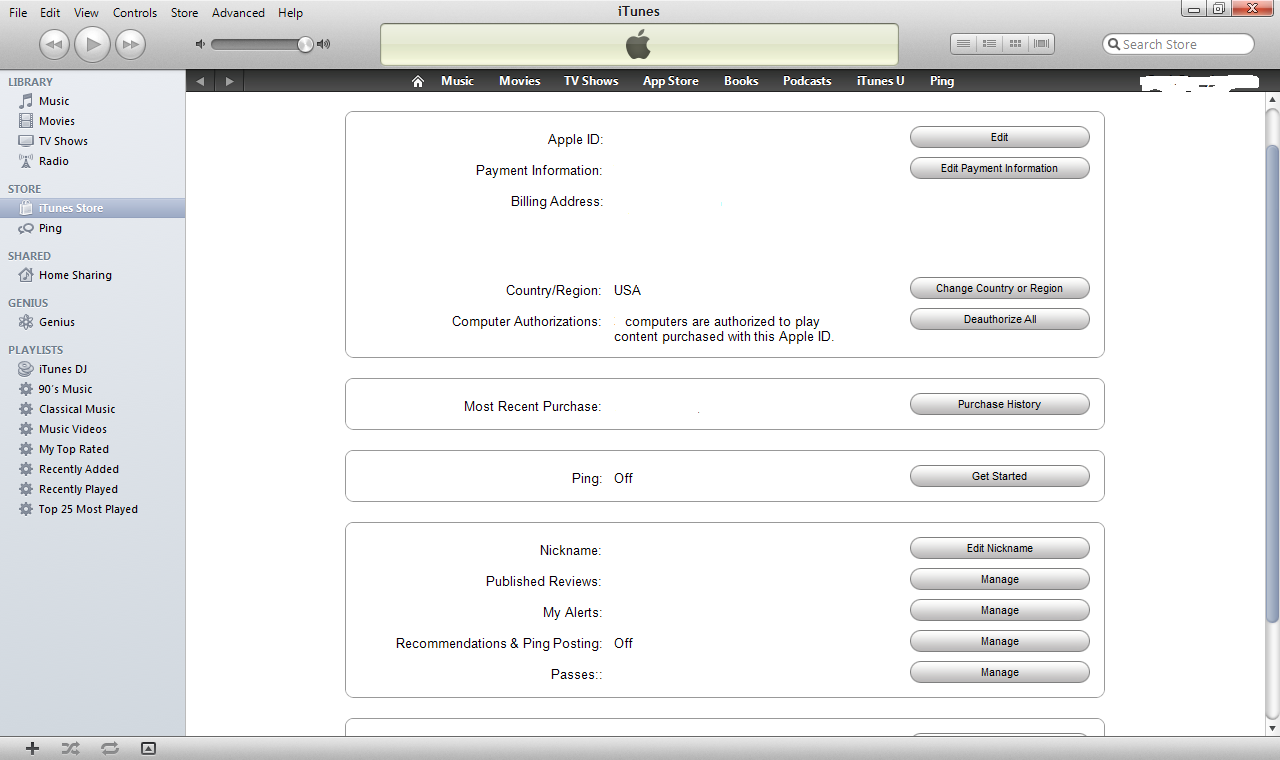Click Manage for Published Reviews
Image resolution: width=1280 pixels, height=760 pixels.
(999, 580)
